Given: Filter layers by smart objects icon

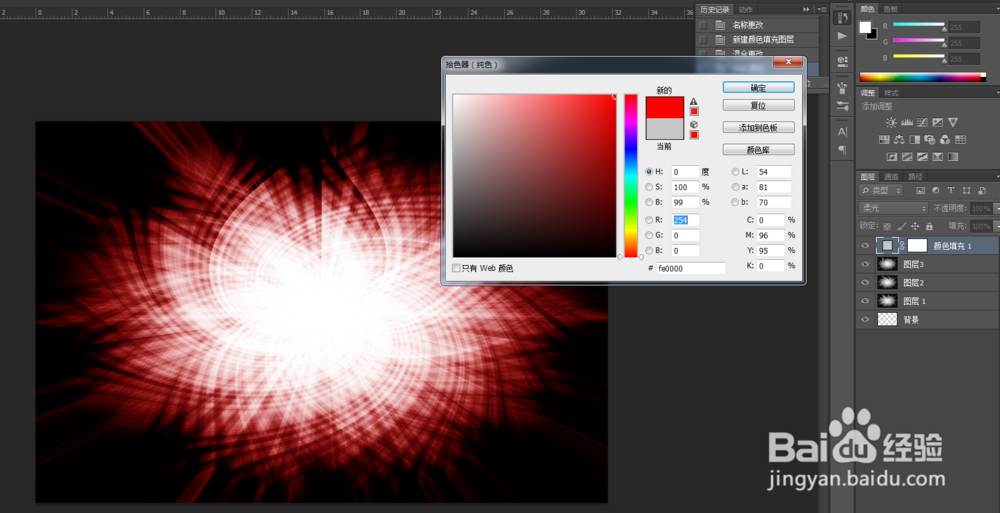Looking at the screenshot, I should [x=982, y=190].
